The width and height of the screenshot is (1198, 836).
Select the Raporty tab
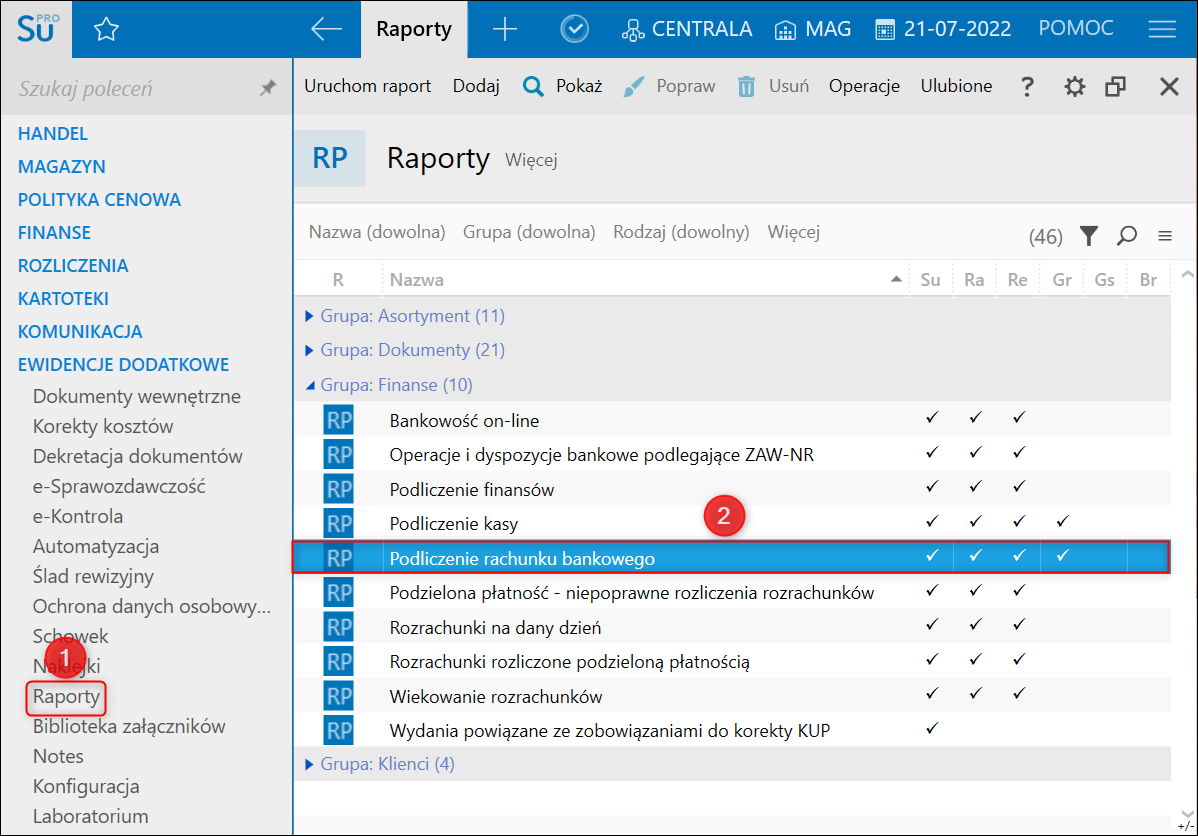point(414,30)
